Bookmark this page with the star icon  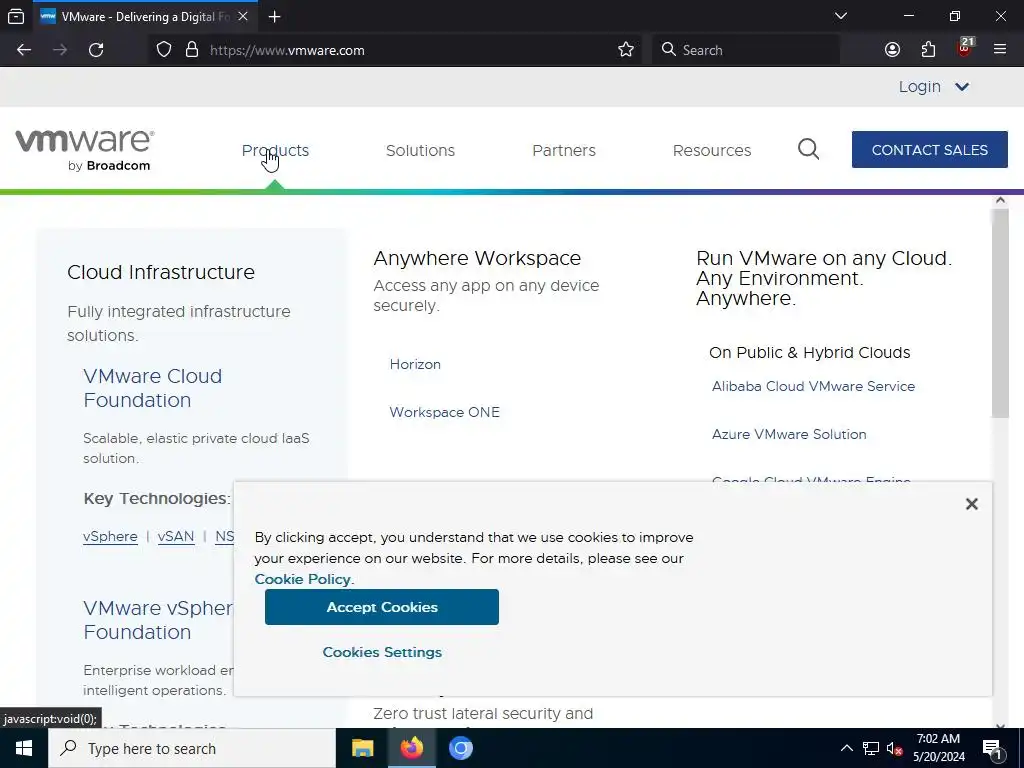click(626, 50)
